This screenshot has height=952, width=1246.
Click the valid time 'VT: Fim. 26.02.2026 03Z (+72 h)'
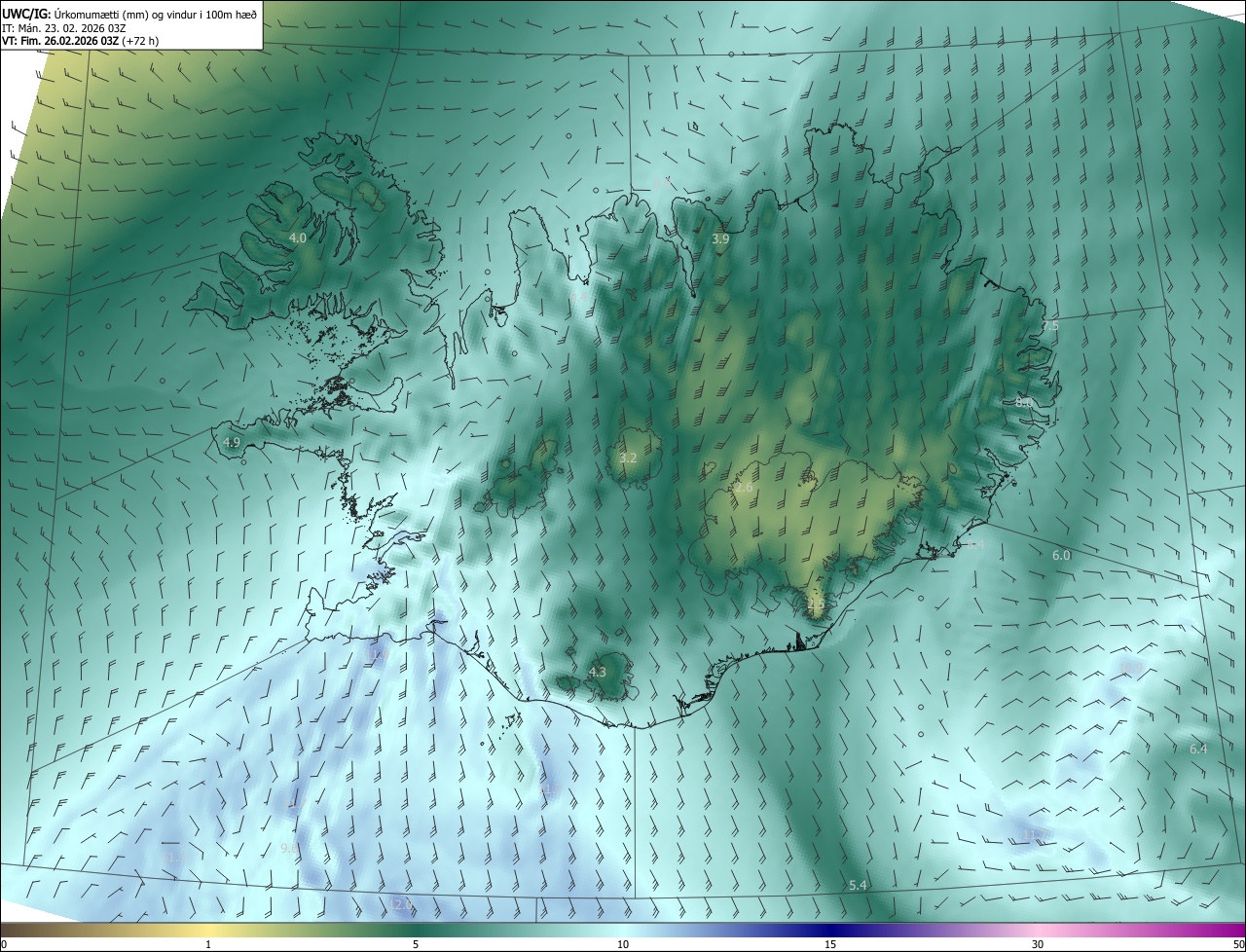point(81,41)
